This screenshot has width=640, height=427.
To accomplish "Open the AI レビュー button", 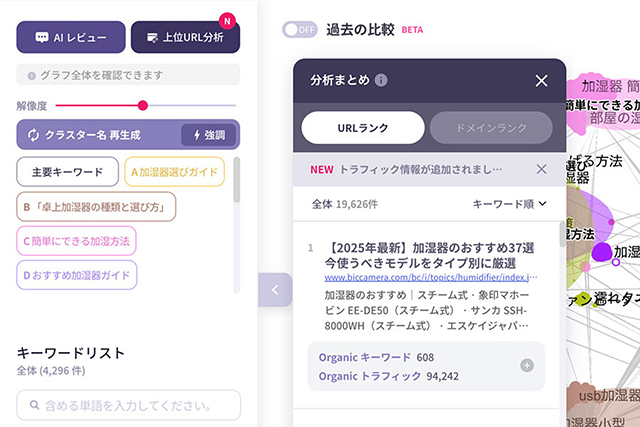I will [x=70, y=37].
